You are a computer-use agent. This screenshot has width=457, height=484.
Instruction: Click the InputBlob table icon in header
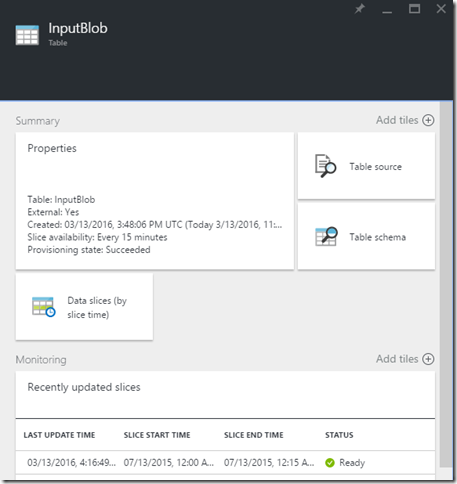[27, 35]
